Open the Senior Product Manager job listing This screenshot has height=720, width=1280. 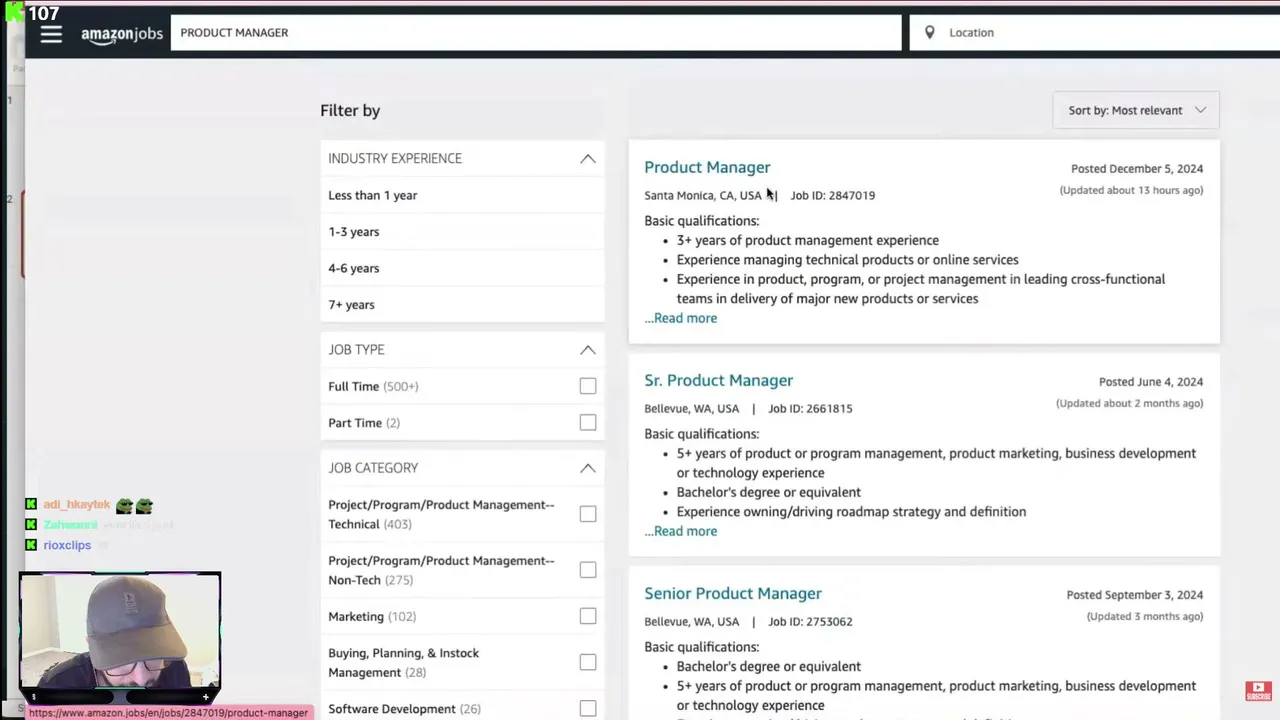[733, 593]
